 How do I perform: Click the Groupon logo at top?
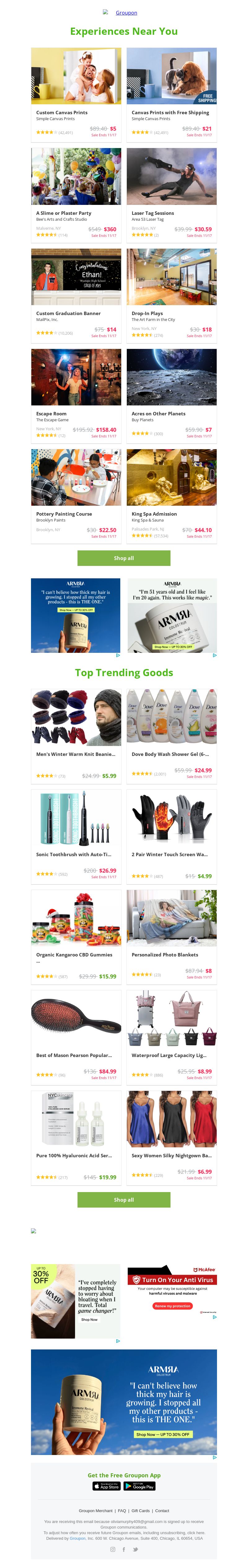[120, 12]
